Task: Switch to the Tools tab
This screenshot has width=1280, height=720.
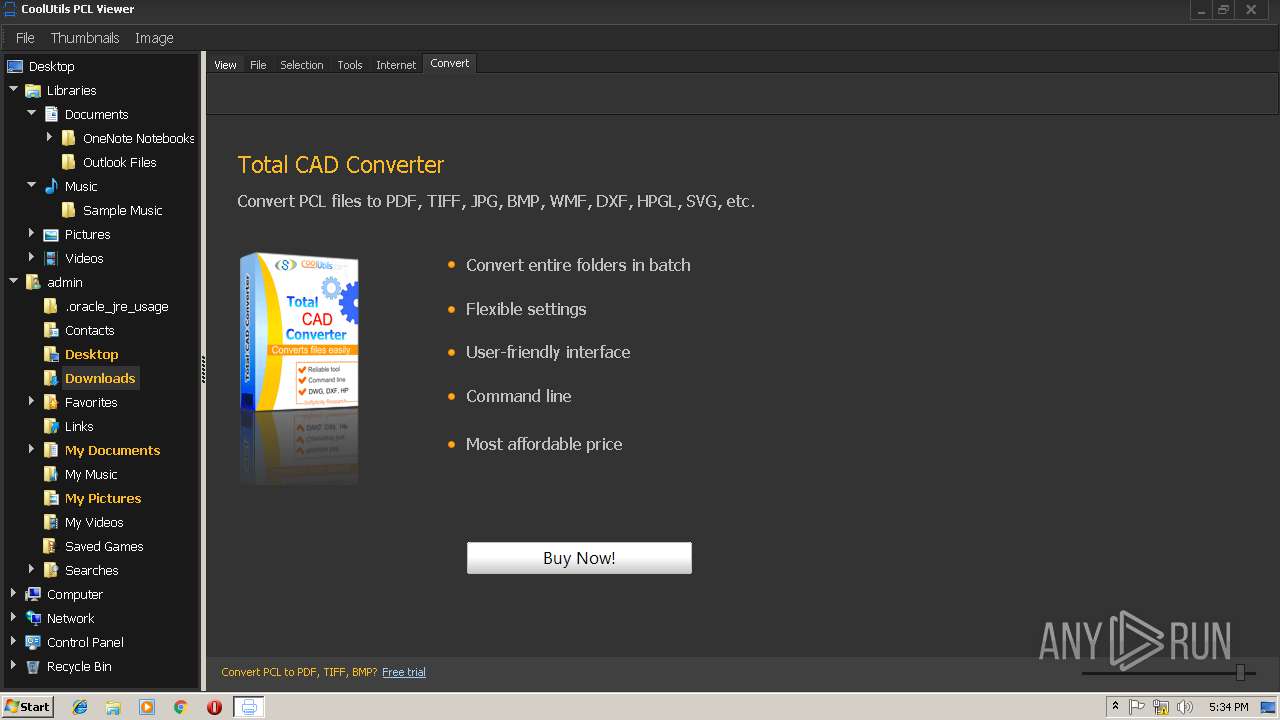Action: [x=349, y=65]
